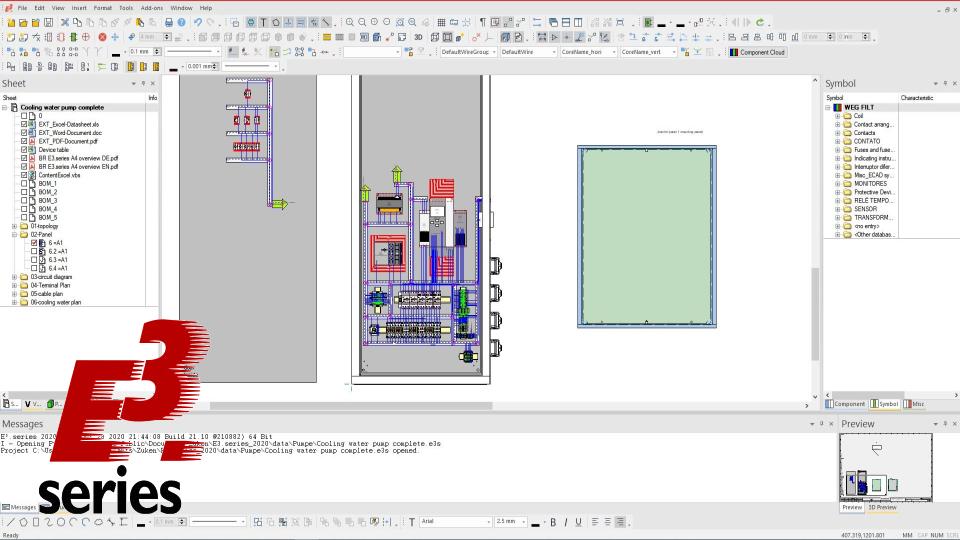Expand the Contacts symbol folder
960x540 pixels.
838,133
